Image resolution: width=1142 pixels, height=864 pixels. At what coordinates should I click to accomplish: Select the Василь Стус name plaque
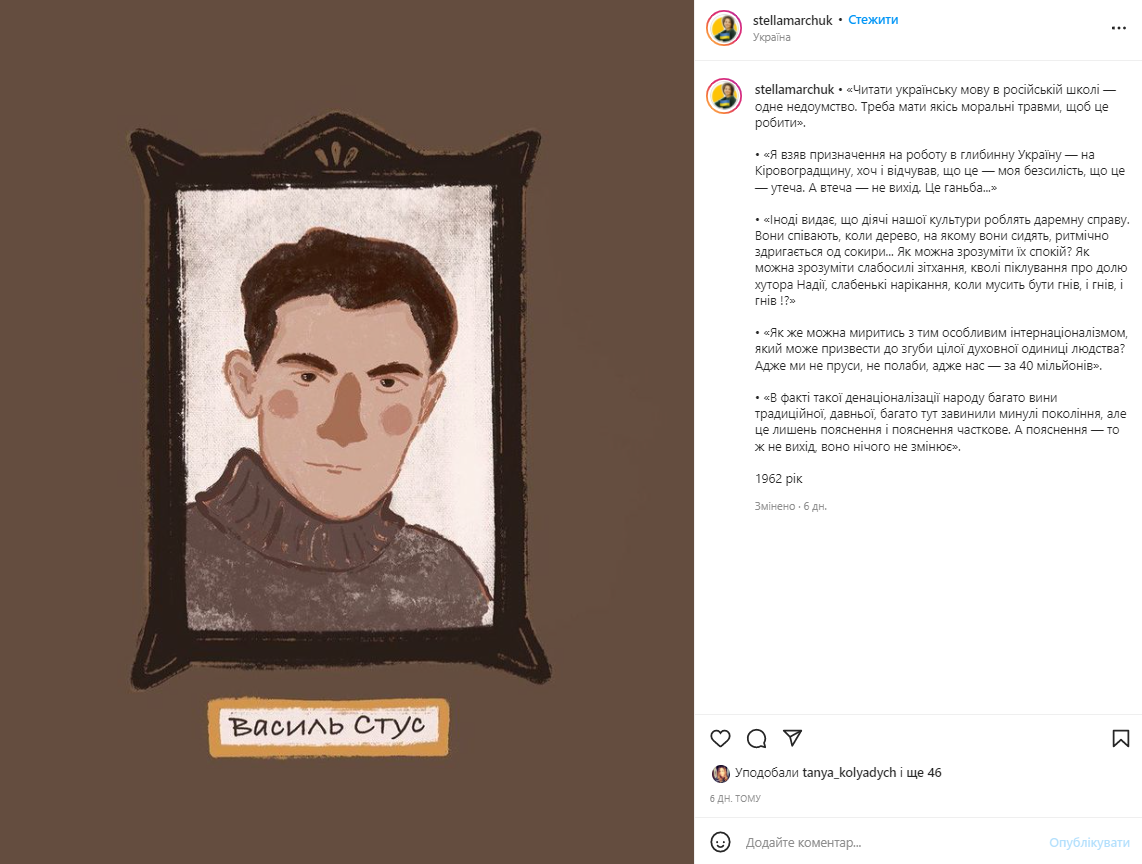pyautogui.click(x=328, y=727)
